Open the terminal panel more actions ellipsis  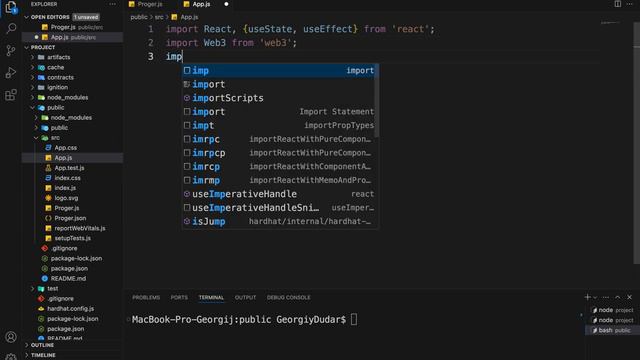(606, 297)
